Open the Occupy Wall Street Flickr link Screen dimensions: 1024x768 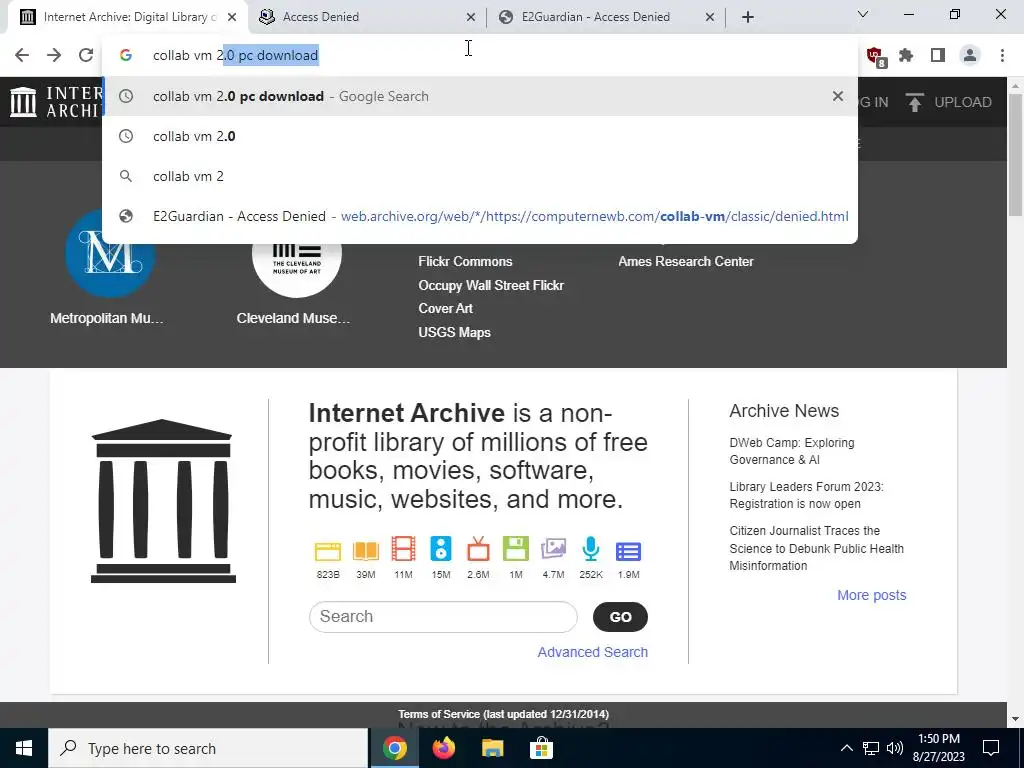coord(491,285)
